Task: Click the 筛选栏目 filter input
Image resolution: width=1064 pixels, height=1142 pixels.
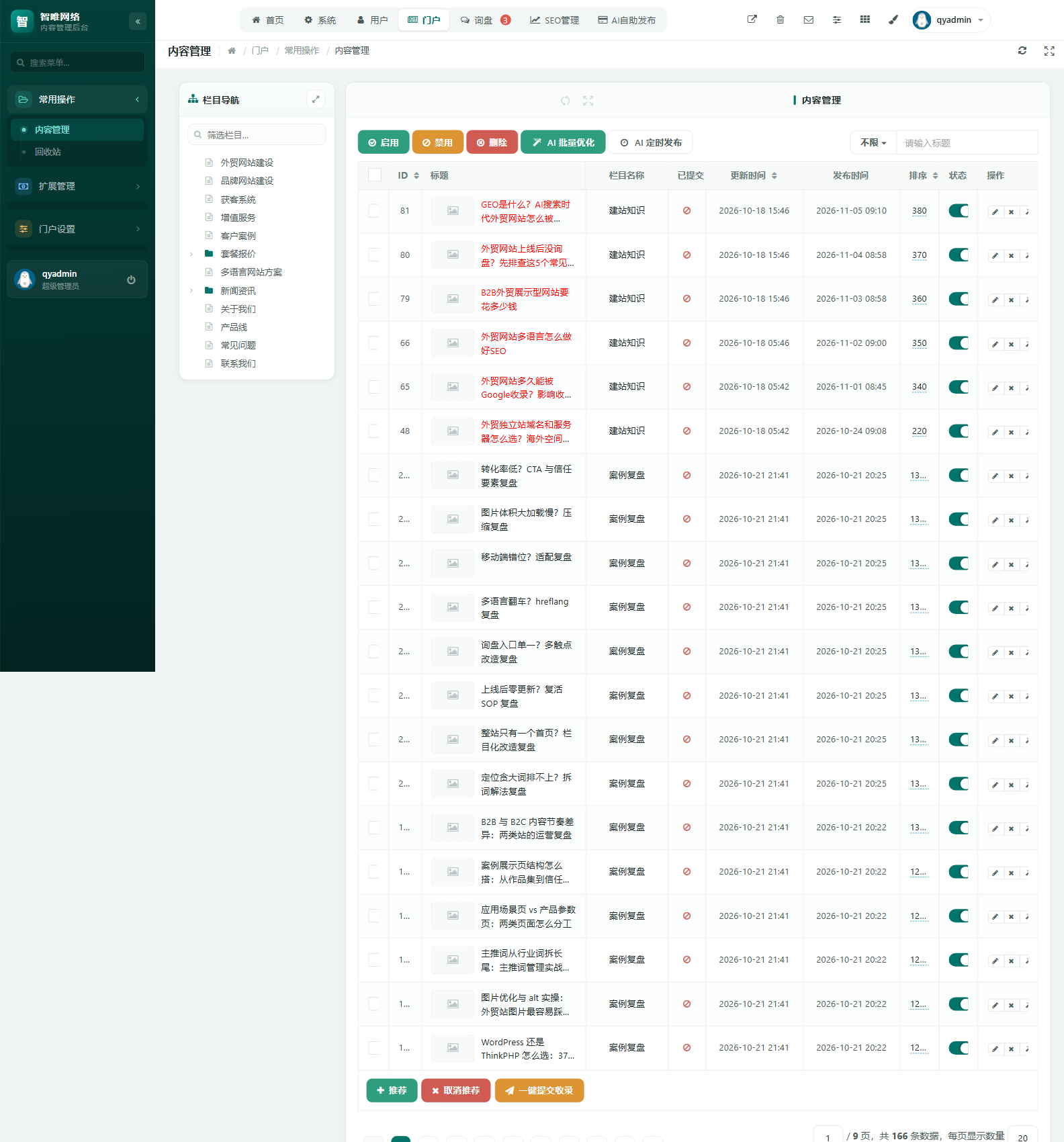Action: pos(257,134)
